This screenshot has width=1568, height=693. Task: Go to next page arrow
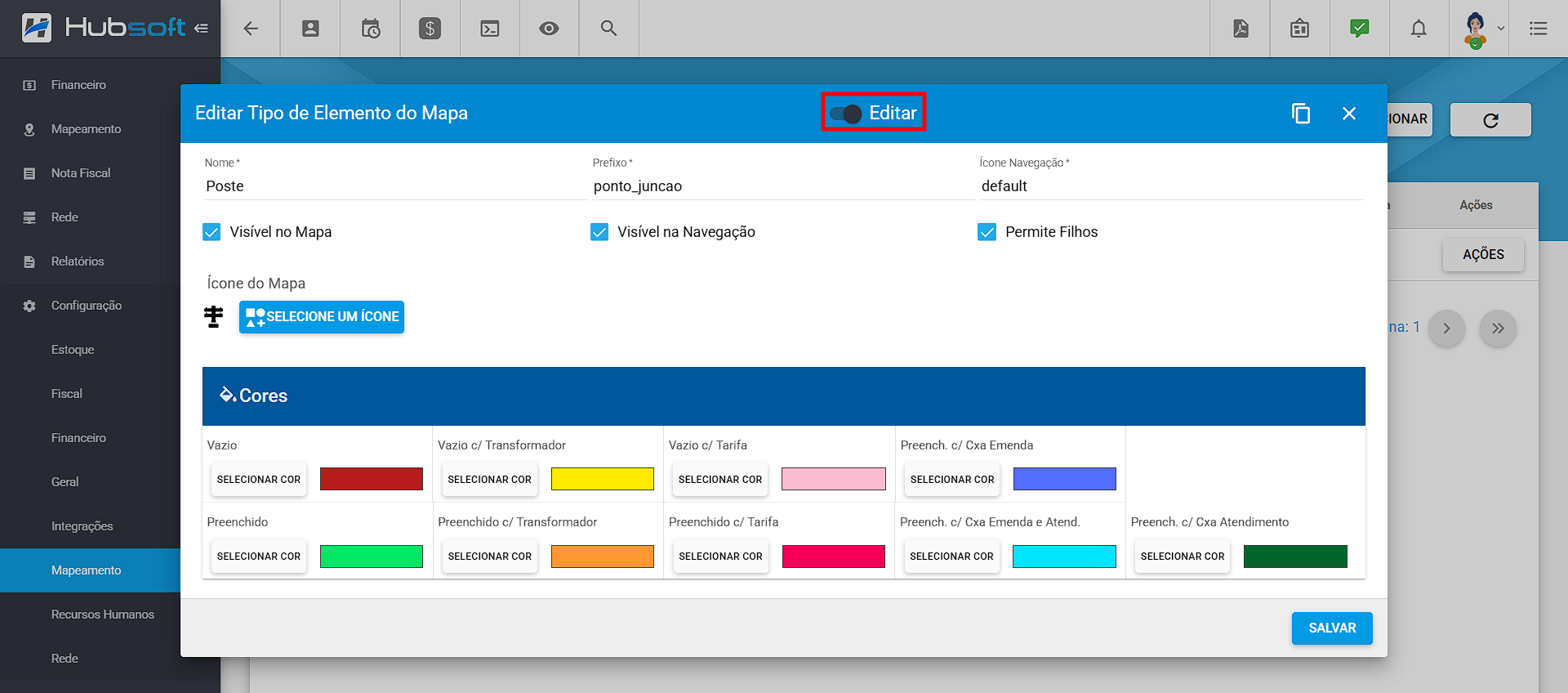(x=1446, y=329)
